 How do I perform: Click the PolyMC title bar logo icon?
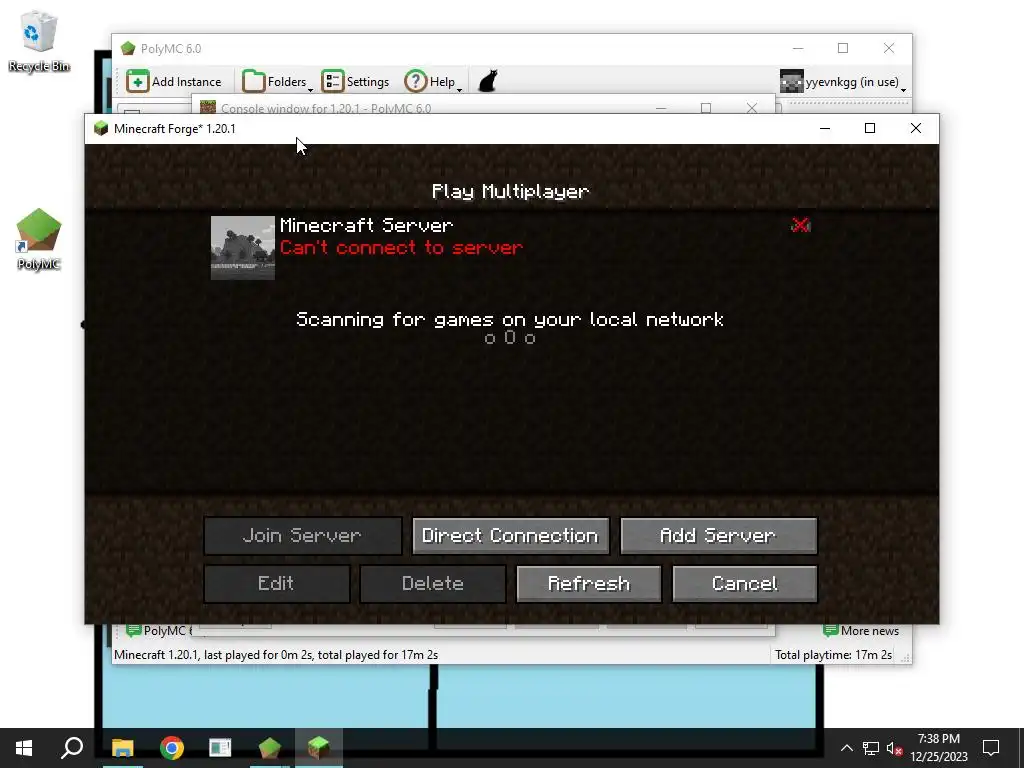[128, 48]
